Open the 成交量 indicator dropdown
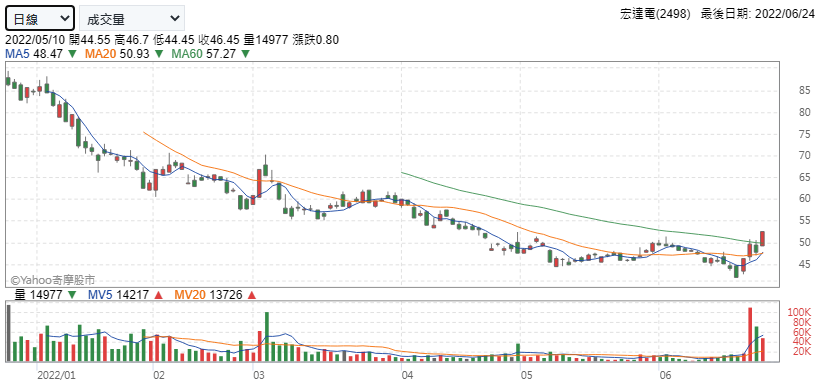This screenshot has width=823, height=387. 132,19
